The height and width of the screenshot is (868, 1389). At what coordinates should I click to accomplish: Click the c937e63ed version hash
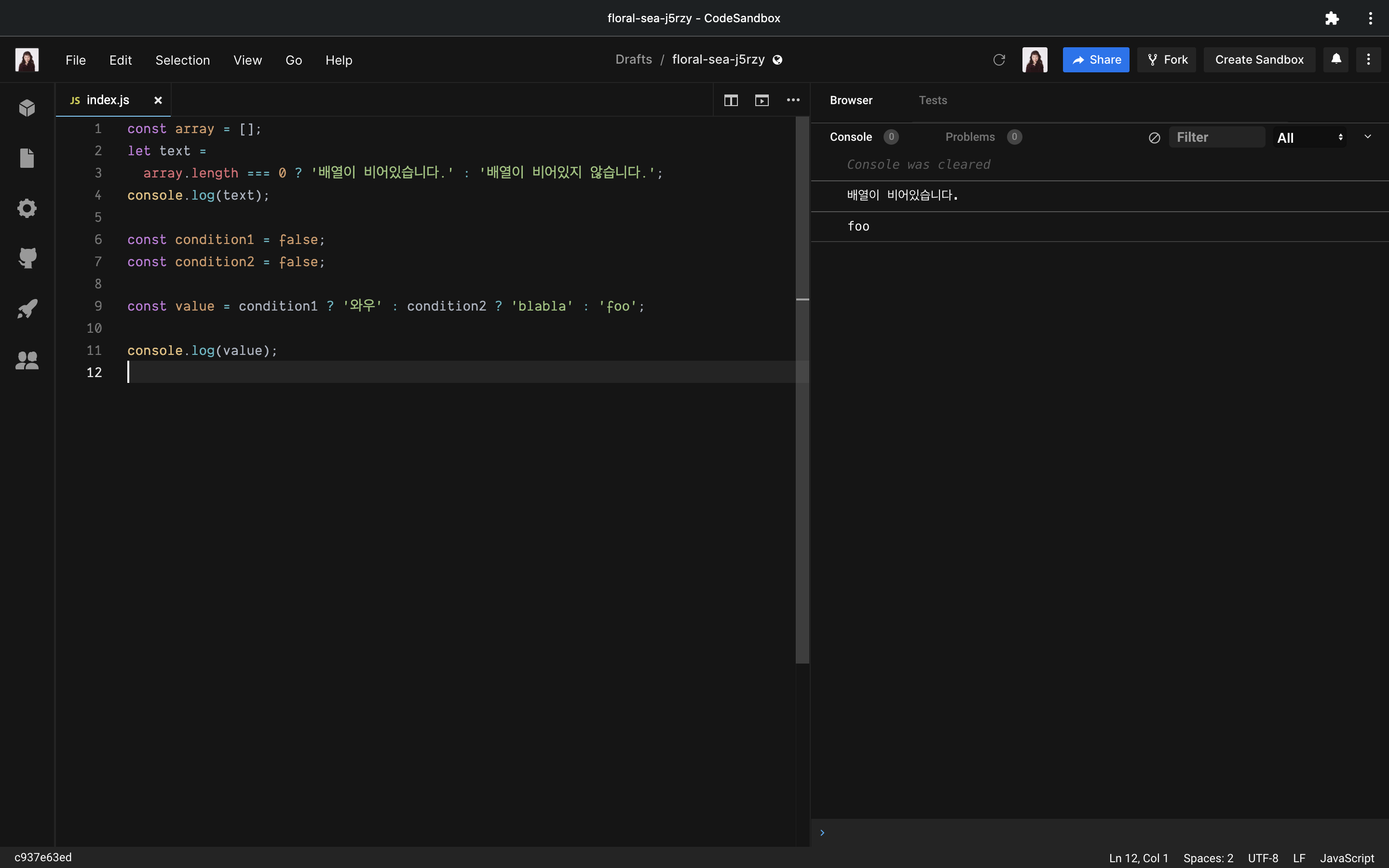click(x=43, y=858)
